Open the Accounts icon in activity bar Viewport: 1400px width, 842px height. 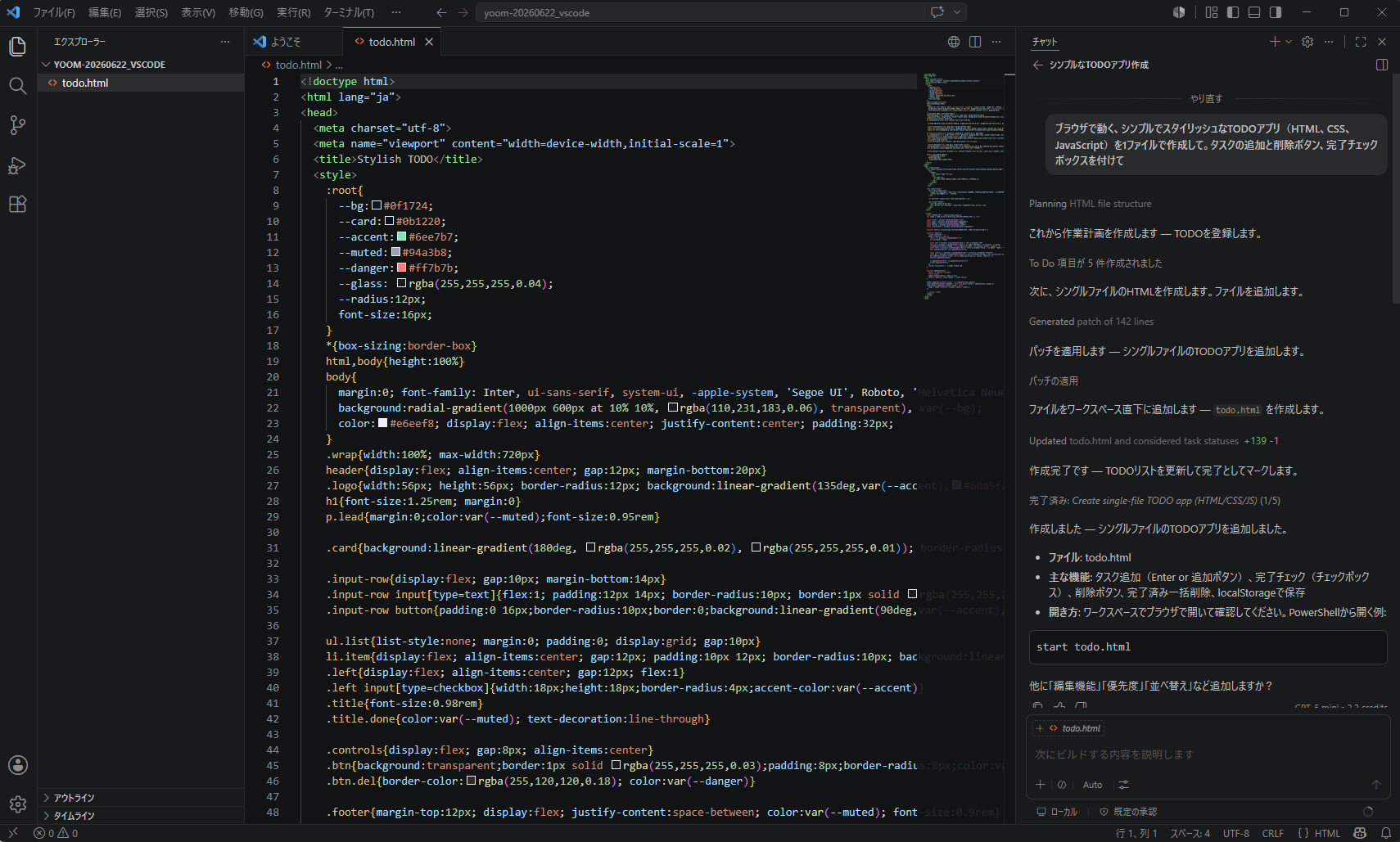pos(17,765)
